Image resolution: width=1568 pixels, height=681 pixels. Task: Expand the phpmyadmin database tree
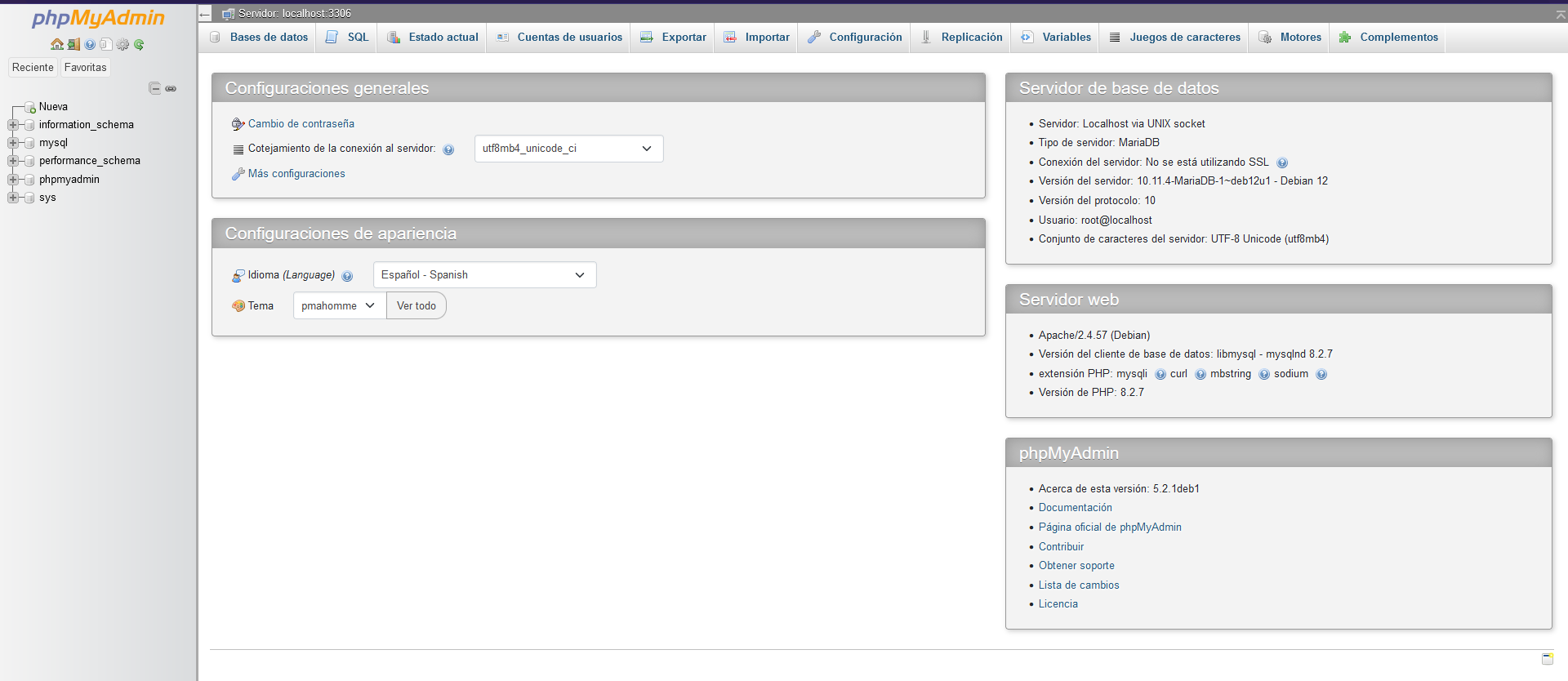[13, 180]
